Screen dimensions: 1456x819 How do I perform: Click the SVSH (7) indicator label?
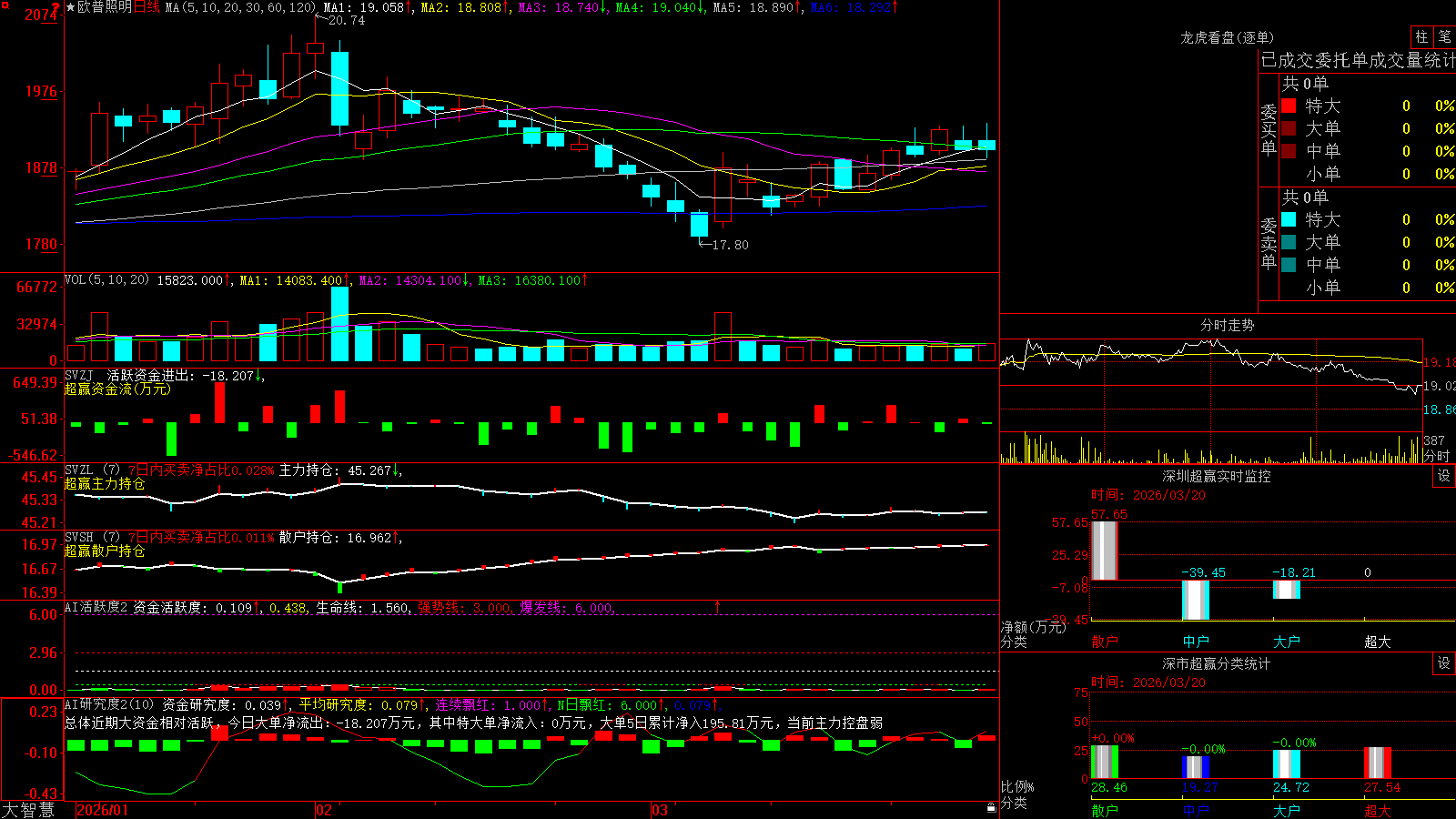(93, 538)
